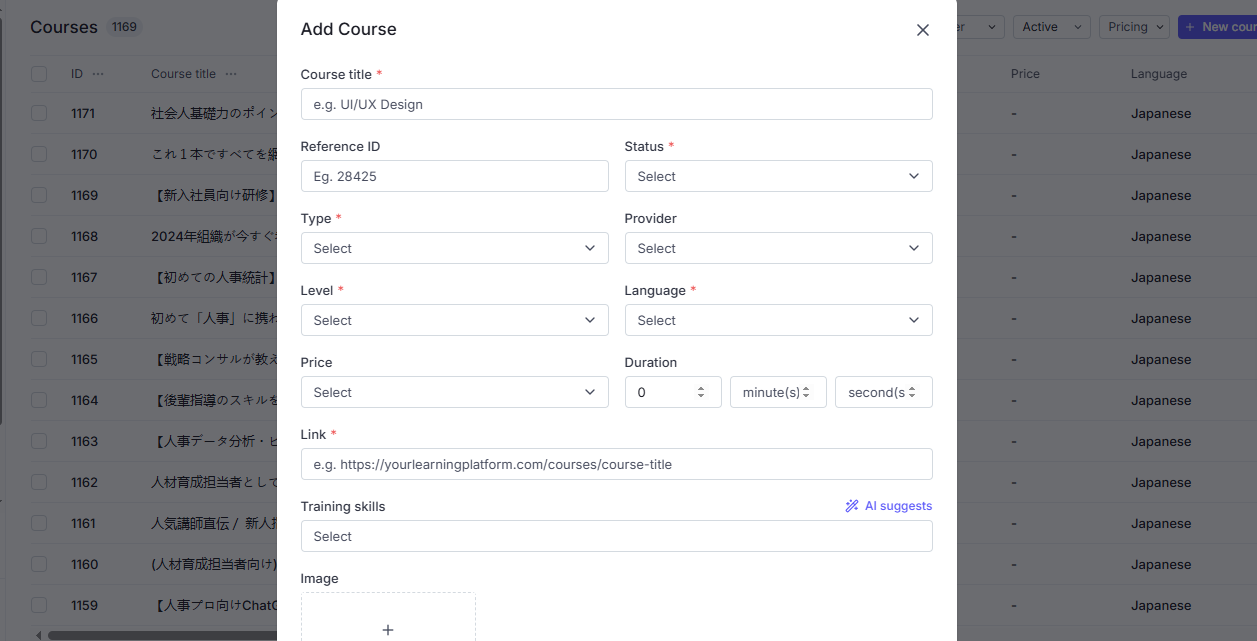Check the checkbox for course 1171
1257x641 pixels.
point(39,114)
